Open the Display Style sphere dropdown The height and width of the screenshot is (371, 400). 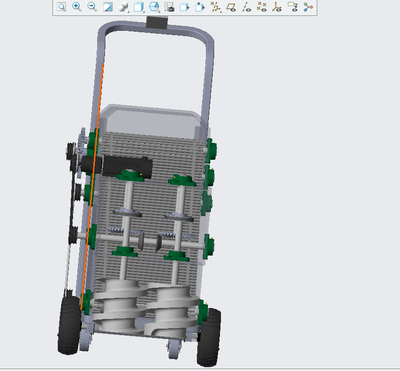pos(123,7)
